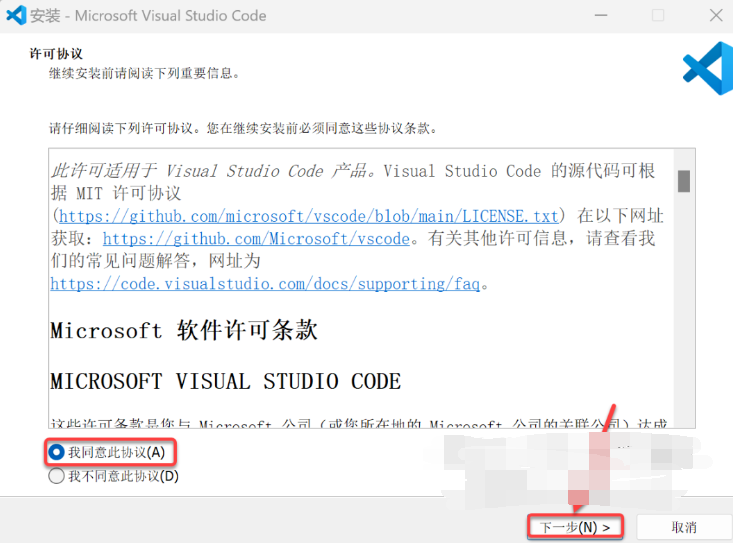This screenshot has height=543, width=733.
Task: Click the large VS Code logo in header
Action: 708,69
